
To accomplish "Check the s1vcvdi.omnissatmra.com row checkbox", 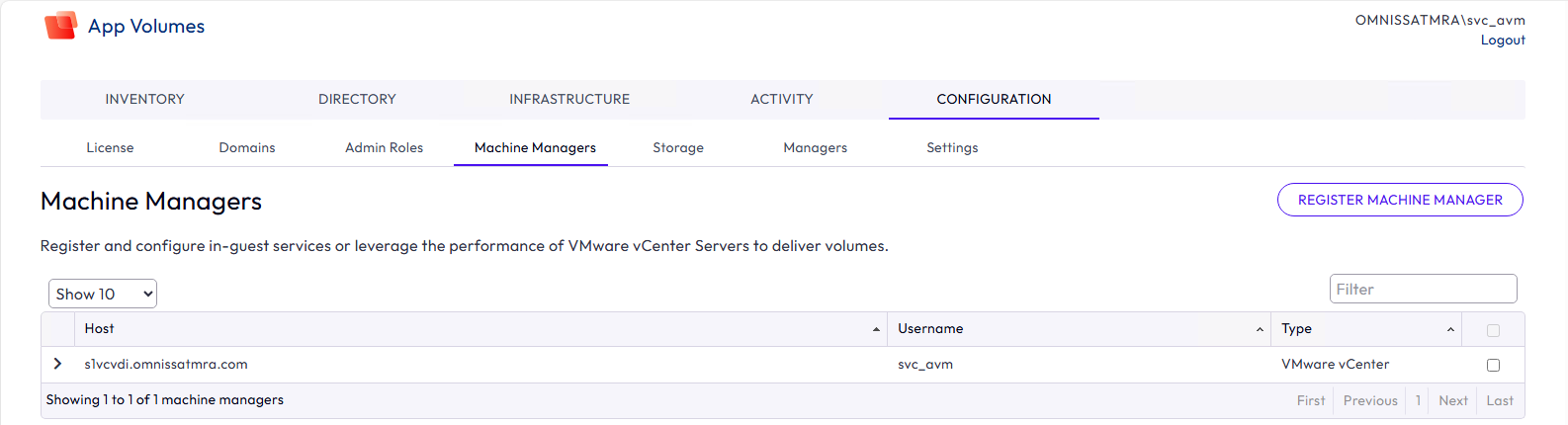I will pyautogui.click(x=1493, y=365).
